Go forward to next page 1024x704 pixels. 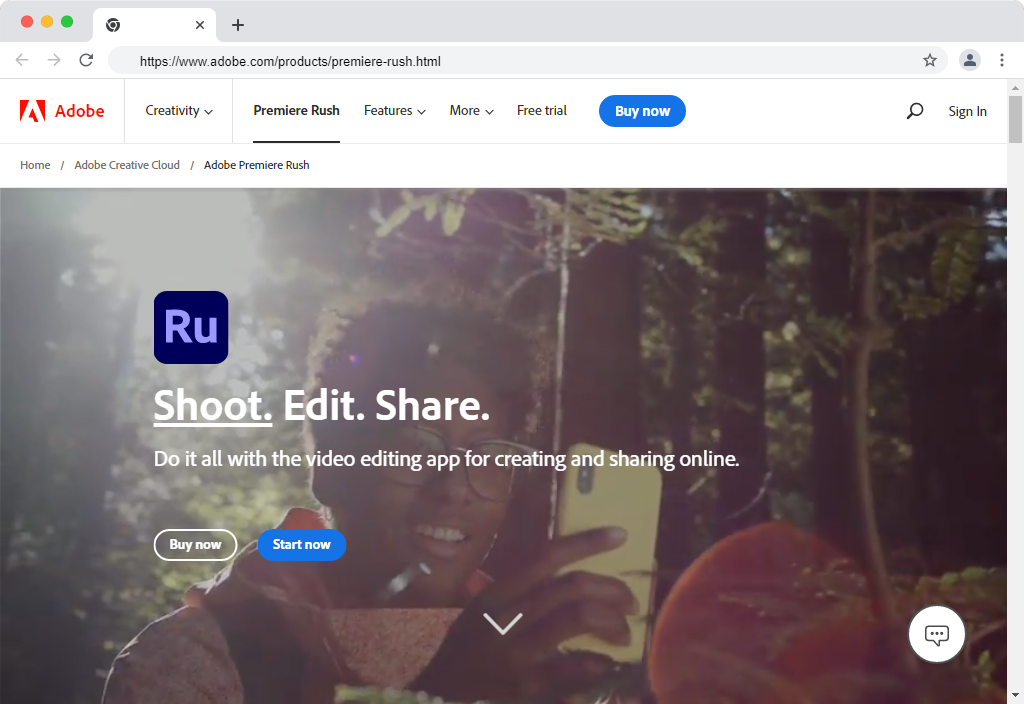click(x=54, y=61)
